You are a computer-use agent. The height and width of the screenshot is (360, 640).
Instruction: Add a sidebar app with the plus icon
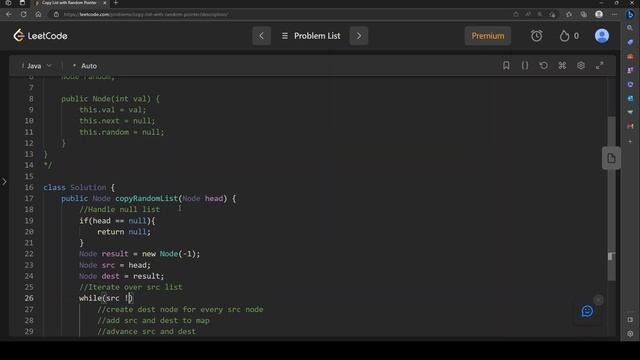pyautogui.click(x=630, y=142)
